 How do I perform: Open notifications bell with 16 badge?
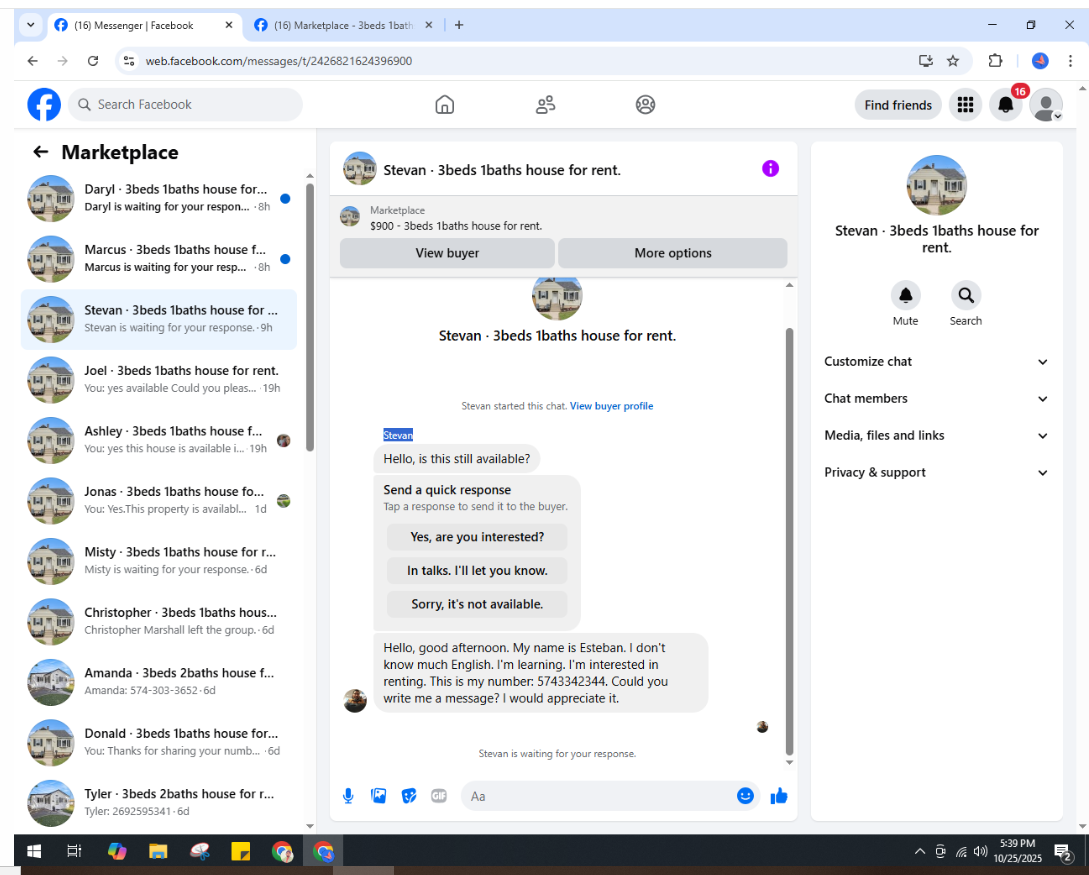(1006, 105)
